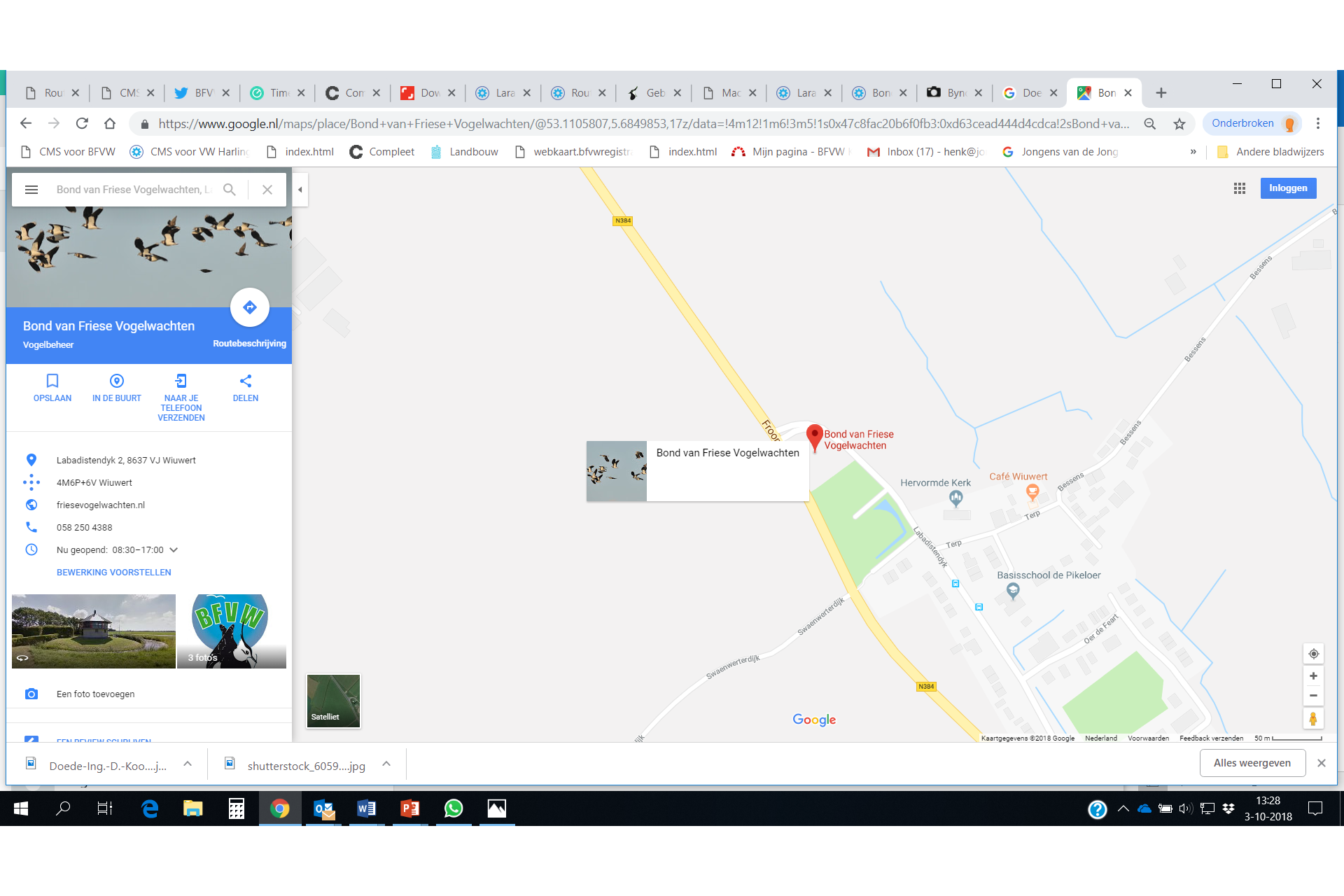
Task: Open the street view photo thumbnail
Action: coord(94,631)
